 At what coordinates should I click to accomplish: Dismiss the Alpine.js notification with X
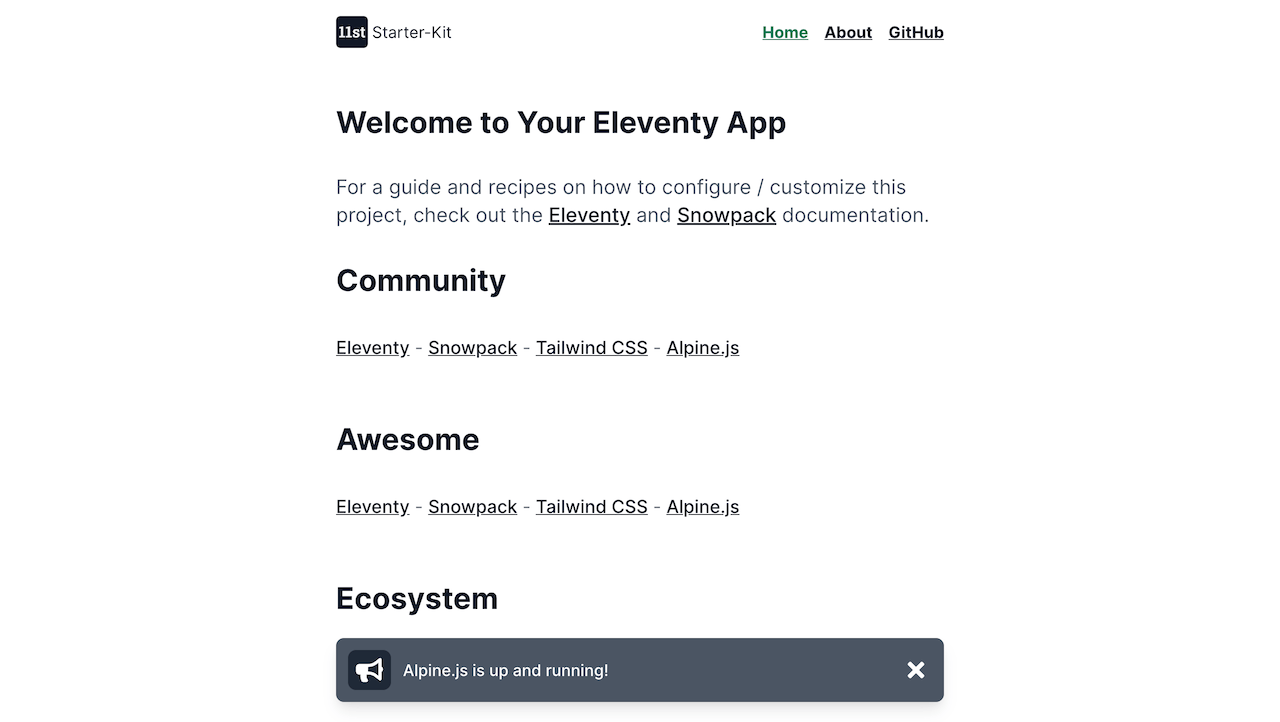916,670
